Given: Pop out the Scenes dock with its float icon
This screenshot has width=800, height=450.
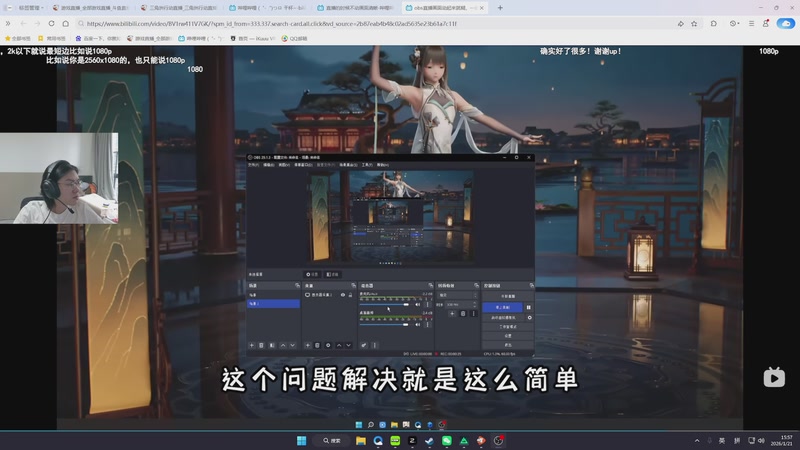Looking at the screenshot, I should [x=297, y=285].
